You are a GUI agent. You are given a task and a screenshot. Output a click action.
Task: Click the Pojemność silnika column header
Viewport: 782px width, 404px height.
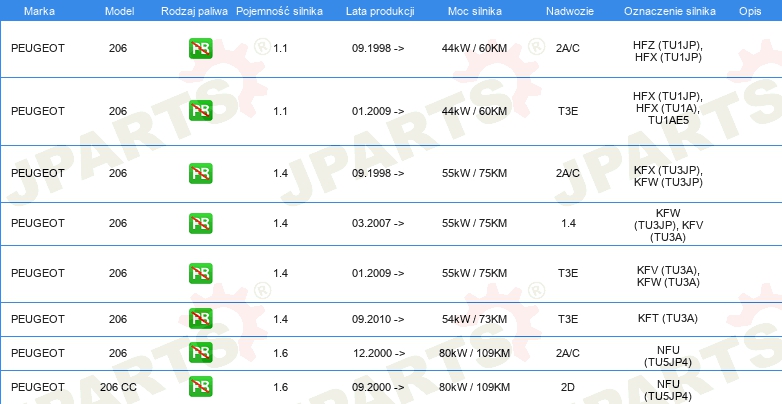pos(279,11)
